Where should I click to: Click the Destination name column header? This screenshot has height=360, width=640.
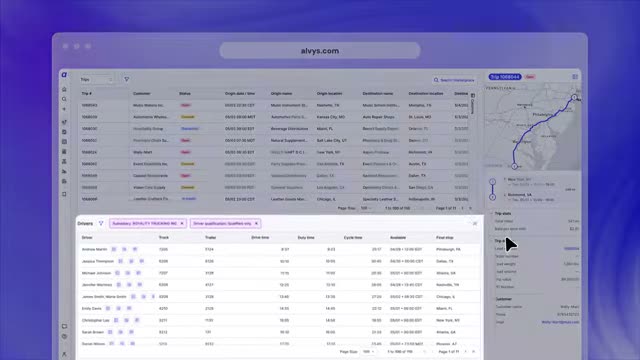378,93
